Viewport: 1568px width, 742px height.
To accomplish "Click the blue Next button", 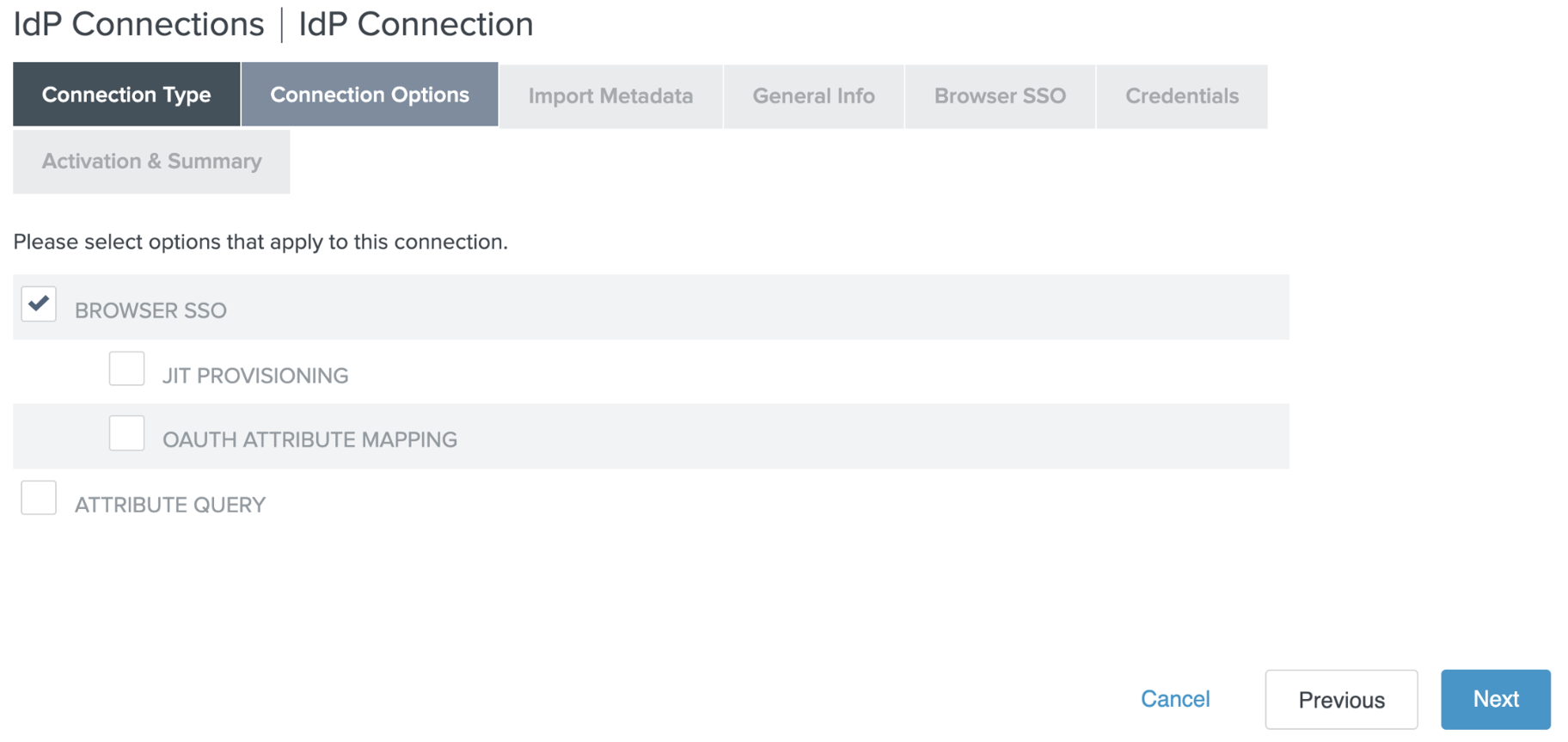I will pyautogui.click(x=1495, y=699).
